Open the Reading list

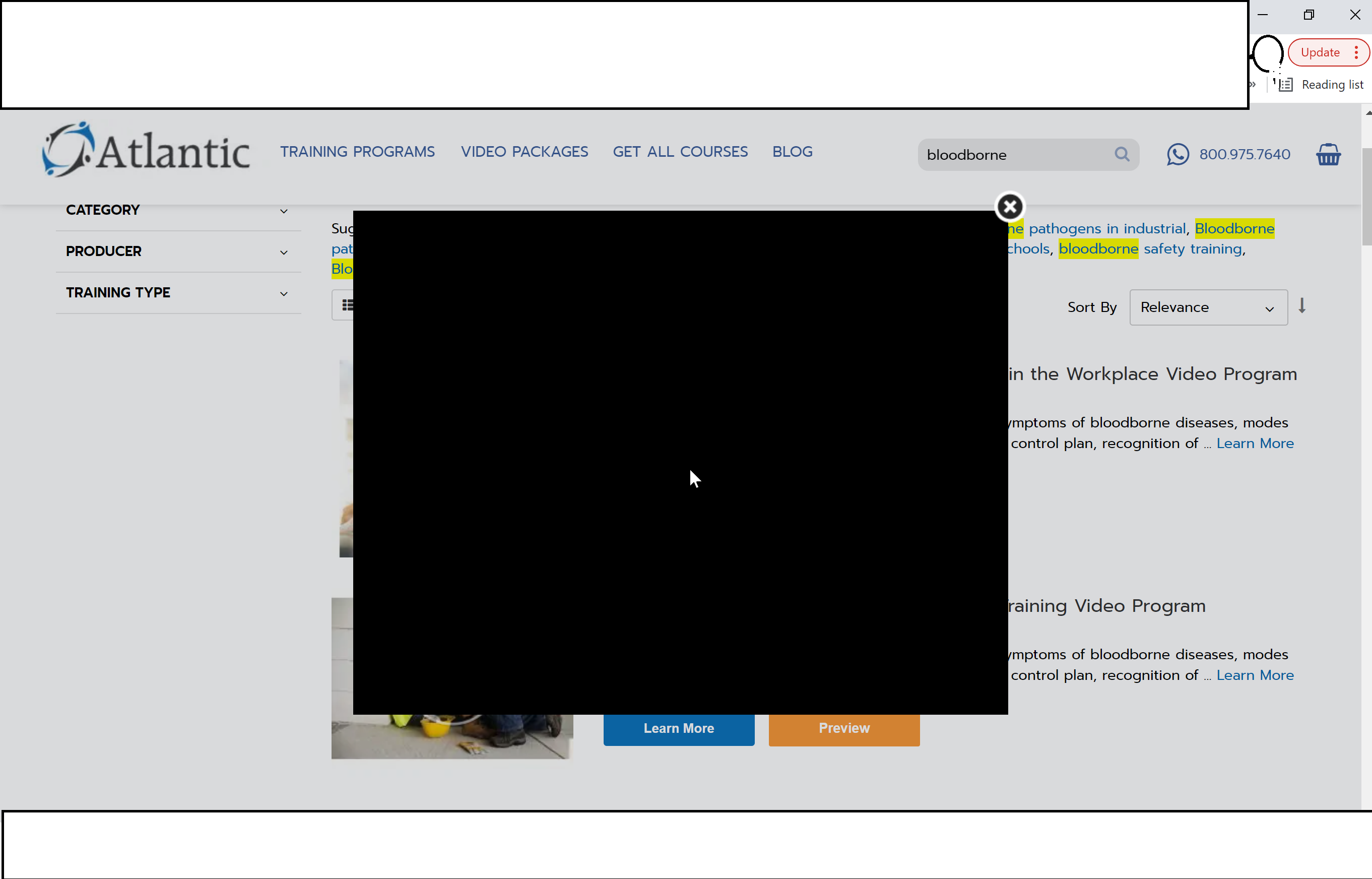point(1322,85)
